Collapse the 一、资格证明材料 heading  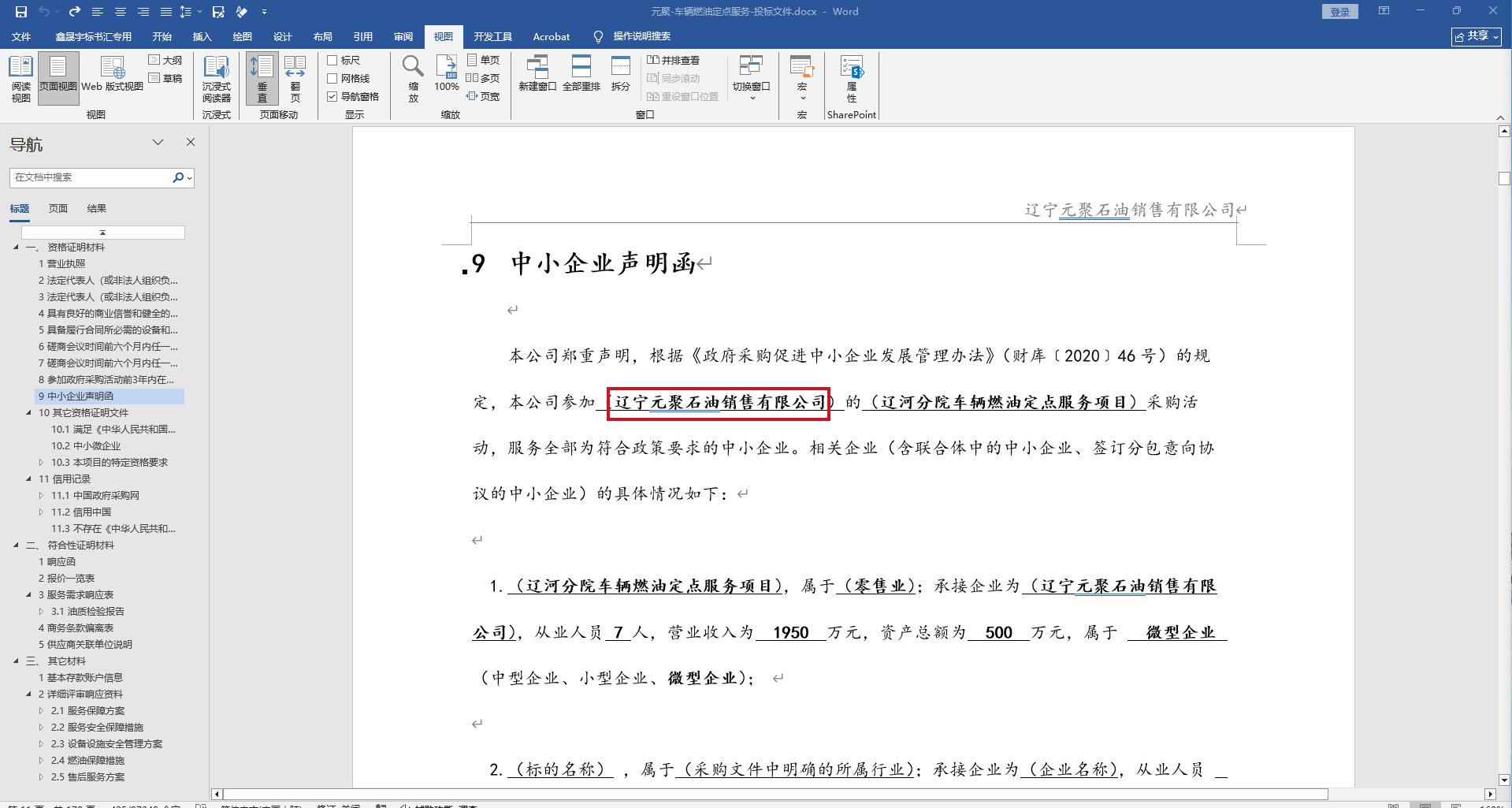point(16,248)
